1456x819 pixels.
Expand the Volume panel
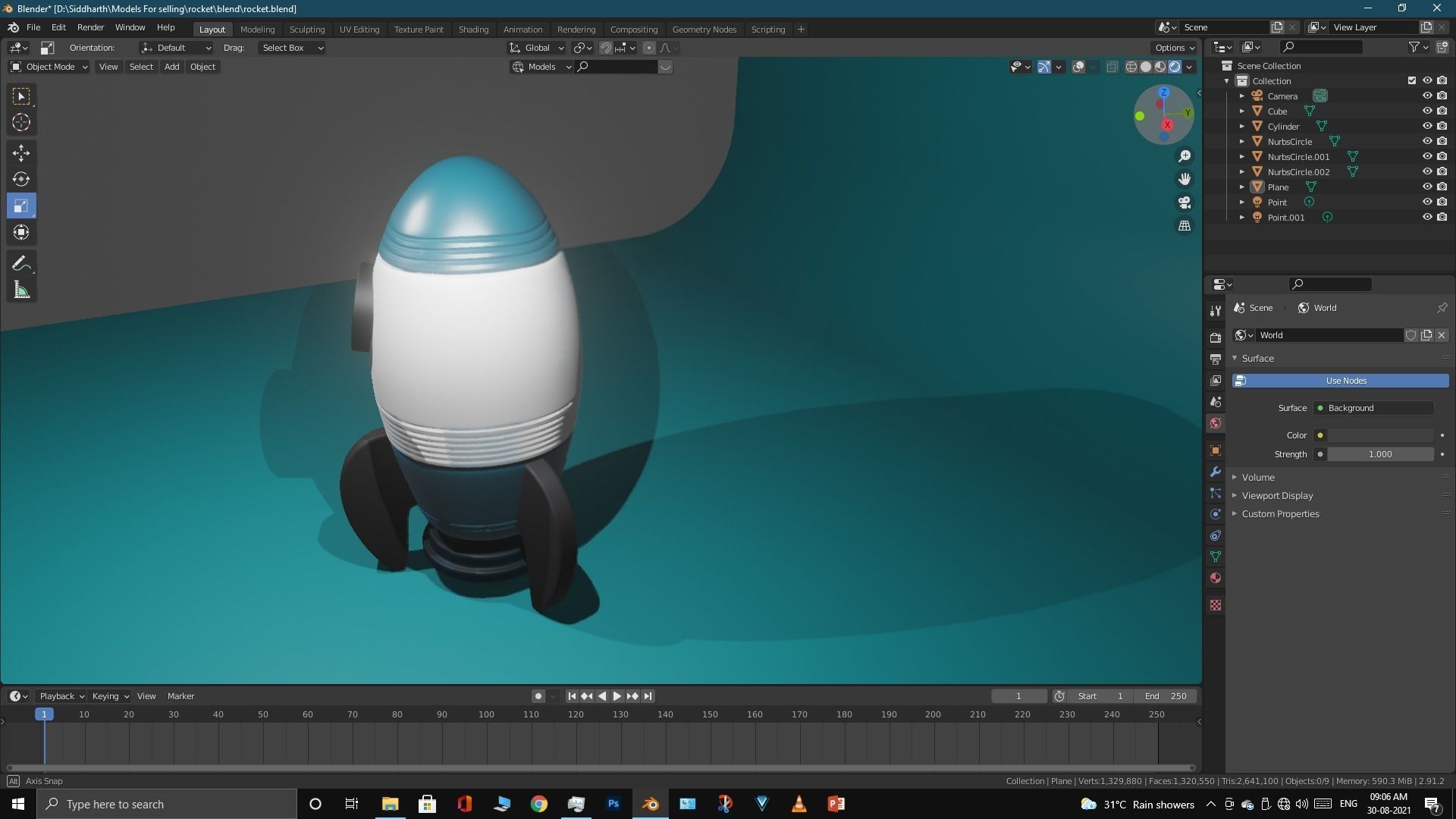coord(1258,477)
